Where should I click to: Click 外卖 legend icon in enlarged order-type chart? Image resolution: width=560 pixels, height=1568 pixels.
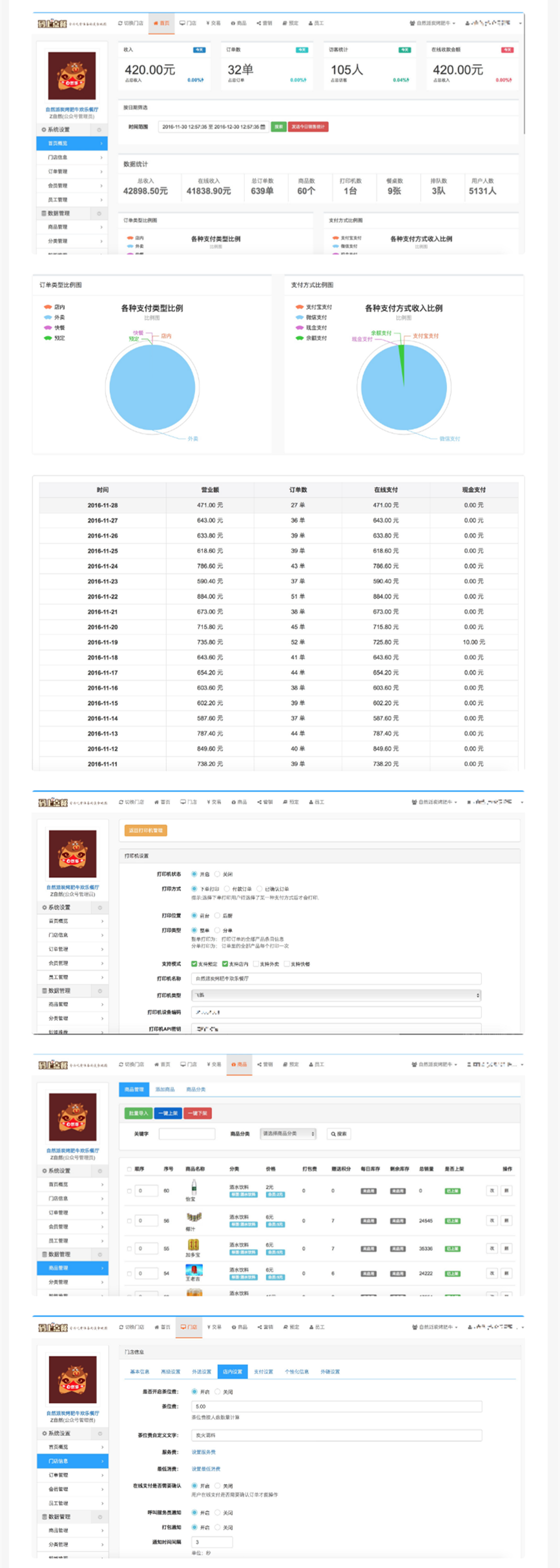click(48, 317)
